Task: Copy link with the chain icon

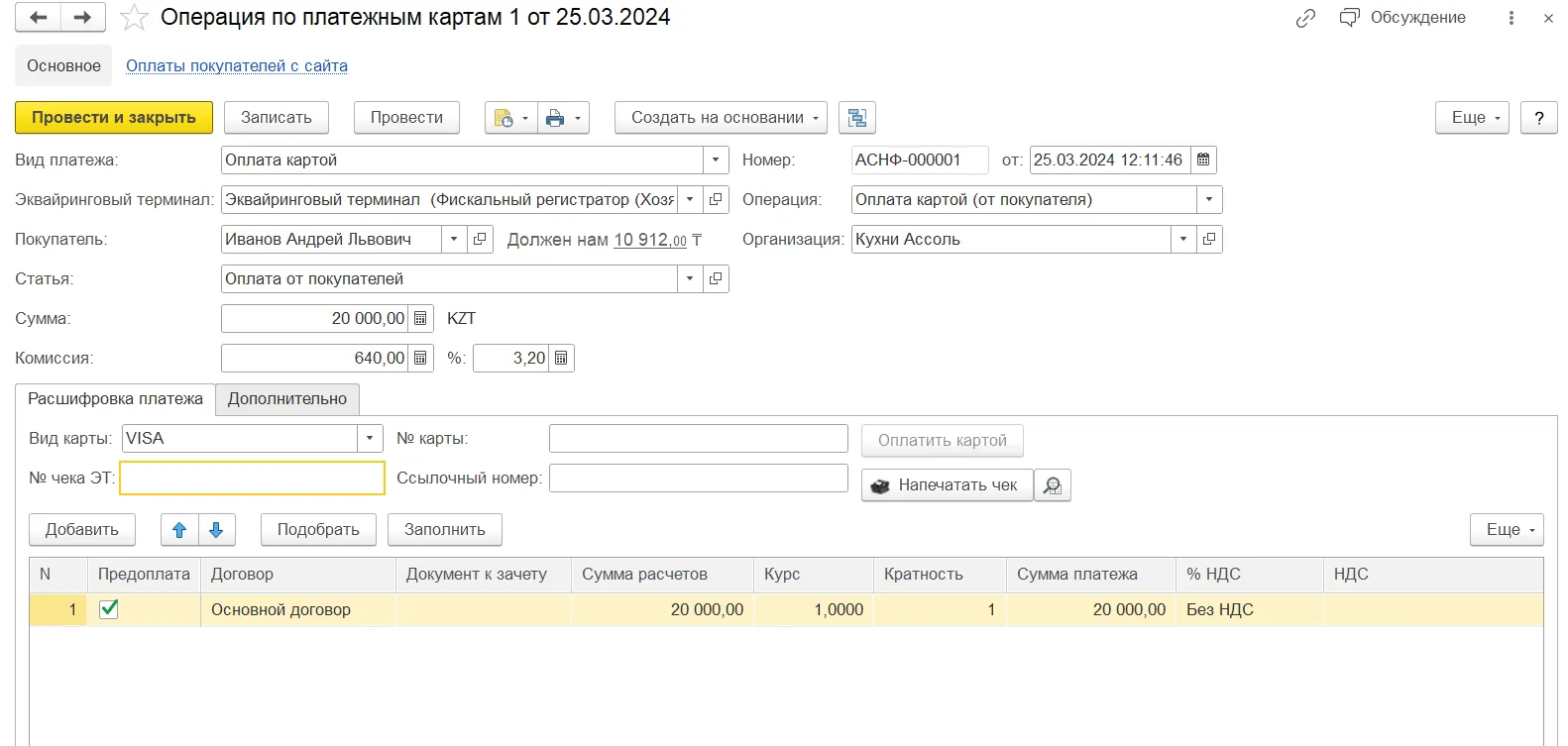Action: pos(1305,18)
